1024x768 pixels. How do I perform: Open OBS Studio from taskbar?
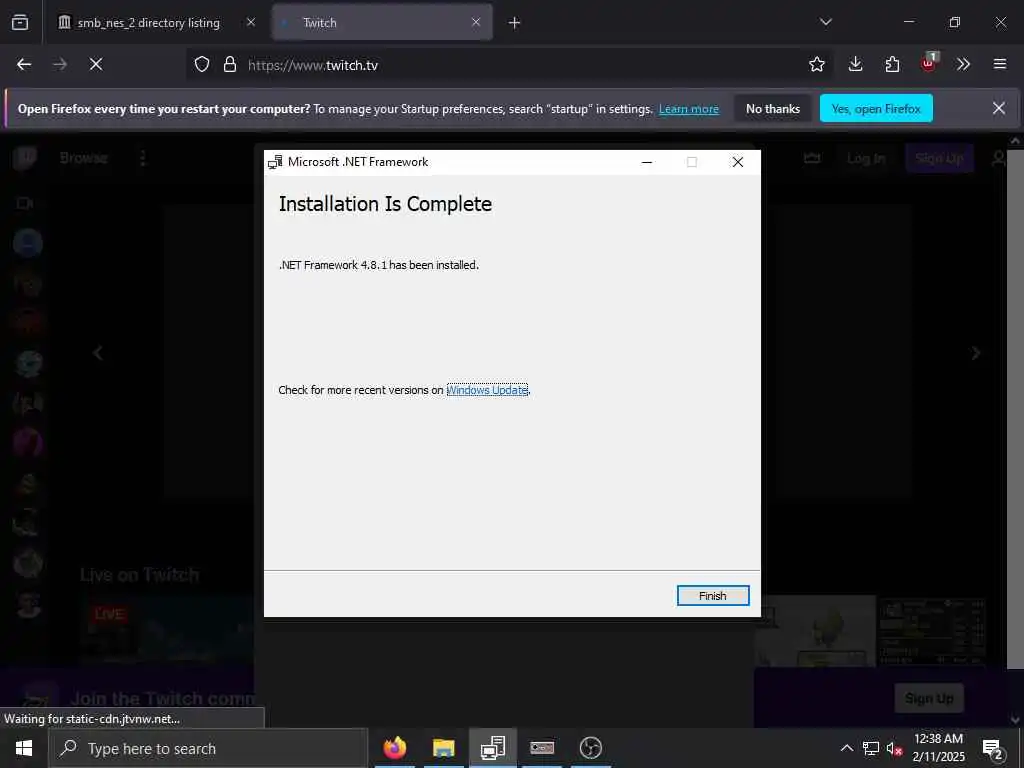590,748
